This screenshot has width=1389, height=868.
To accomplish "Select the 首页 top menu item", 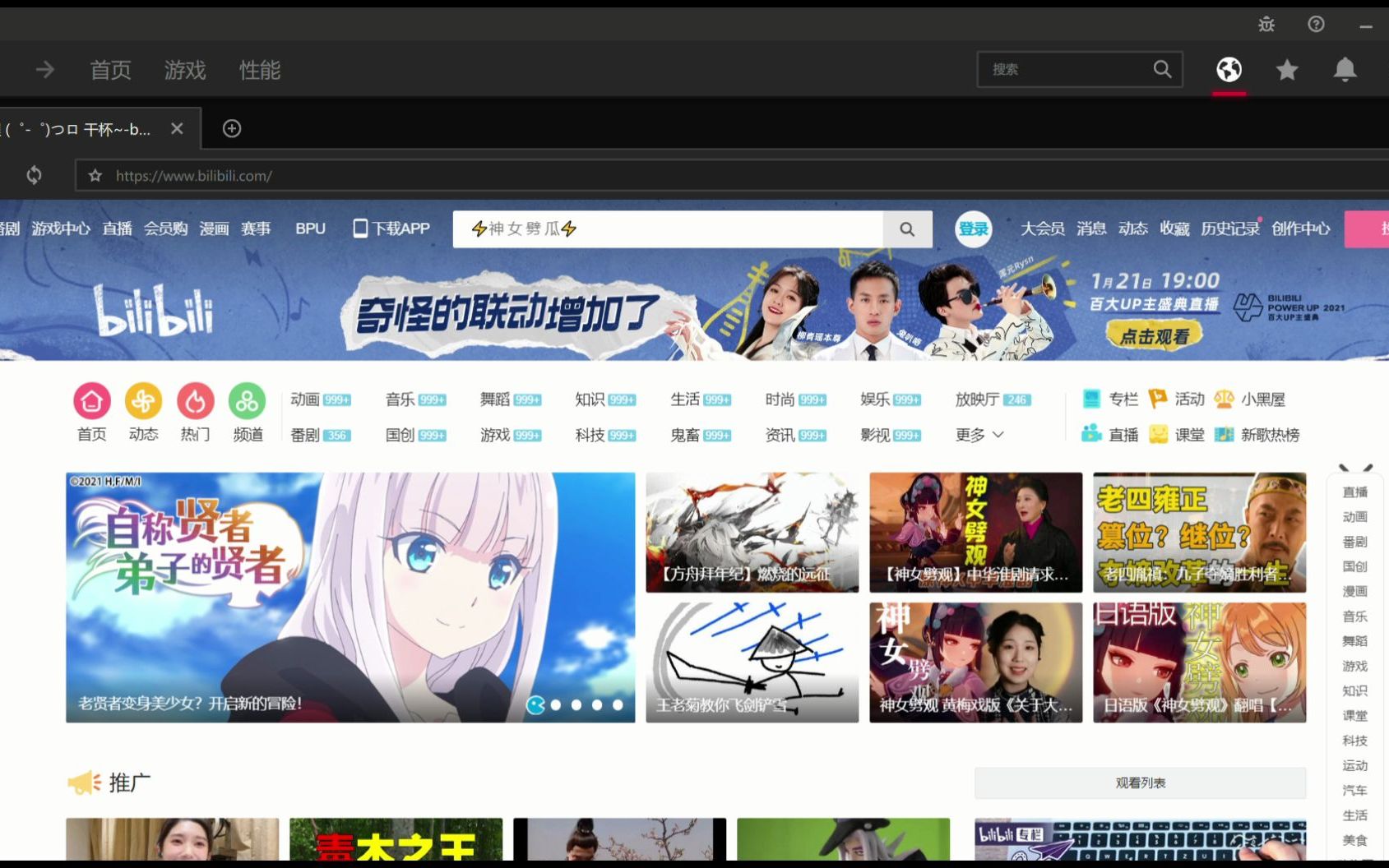I will (x=110, y=70).
